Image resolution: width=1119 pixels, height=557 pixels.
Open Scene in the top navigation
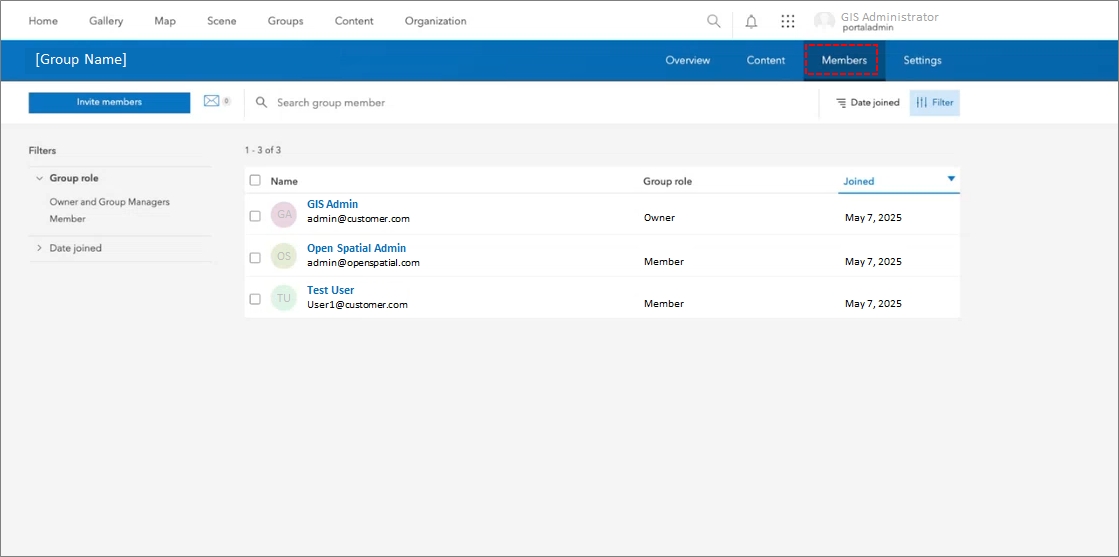tap(222, 21)
